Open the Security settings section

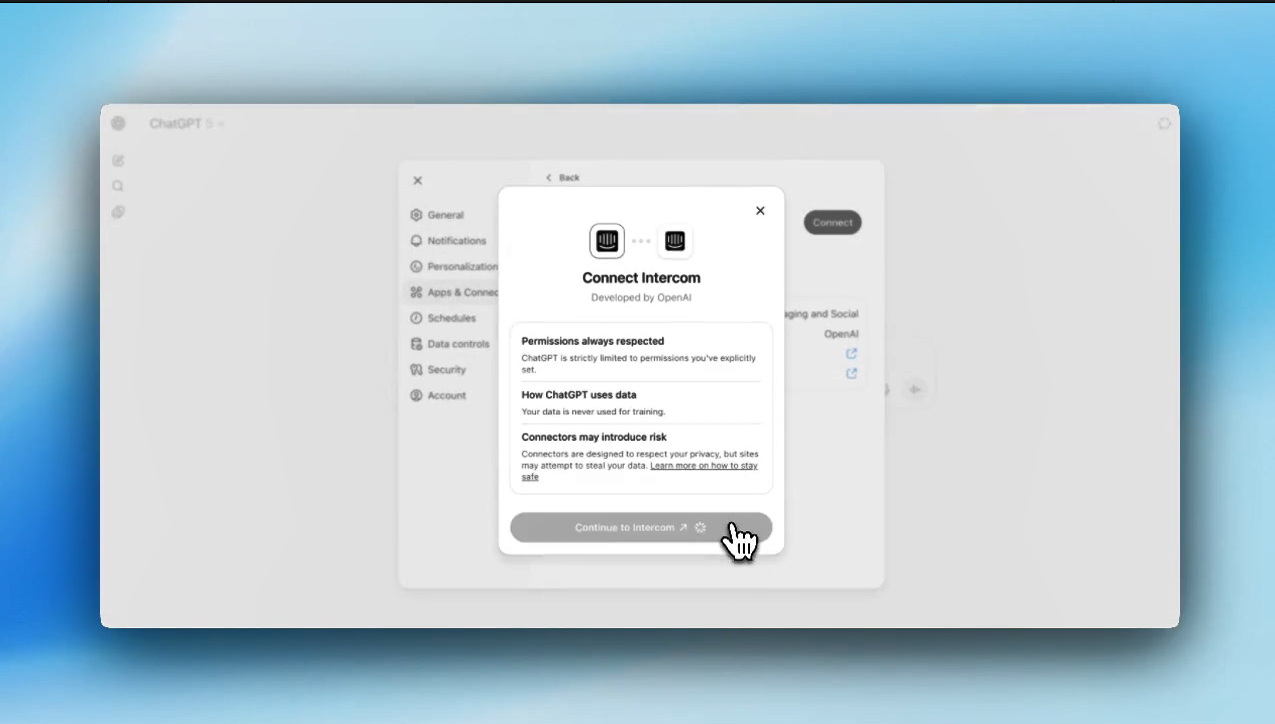point(446,370)
